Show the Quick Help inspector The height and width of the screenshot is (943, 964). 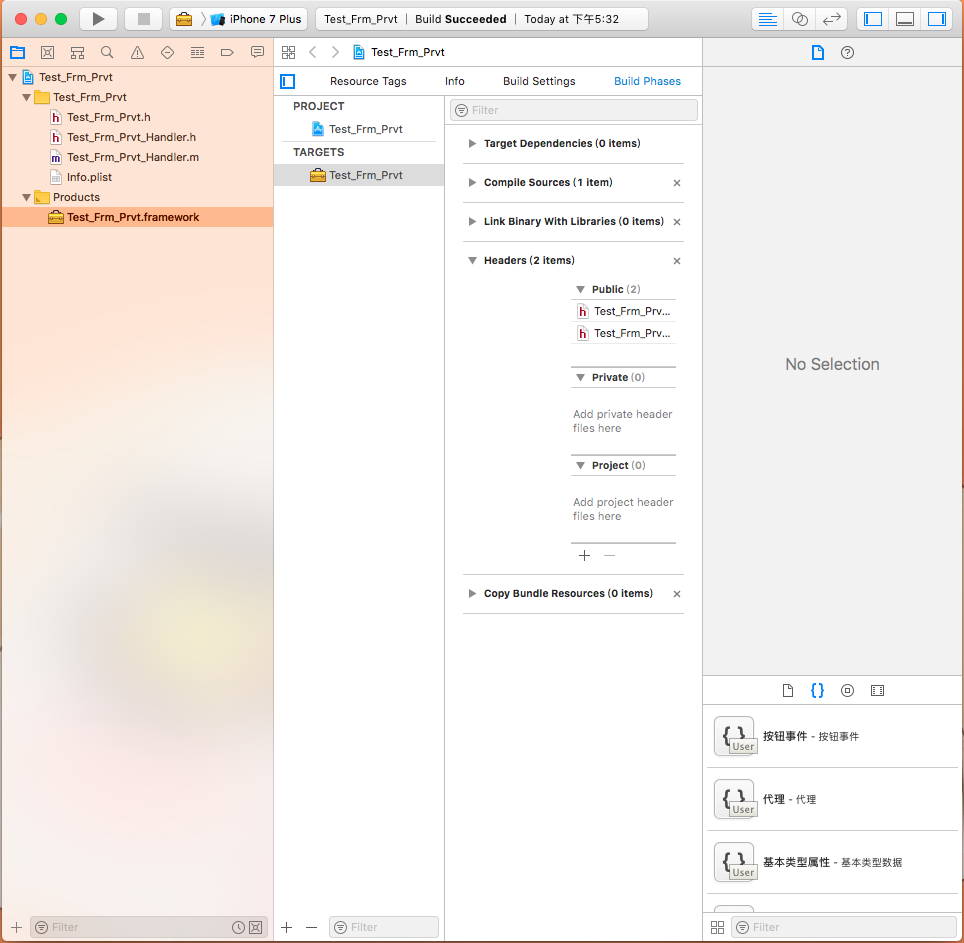pos(847,52)
